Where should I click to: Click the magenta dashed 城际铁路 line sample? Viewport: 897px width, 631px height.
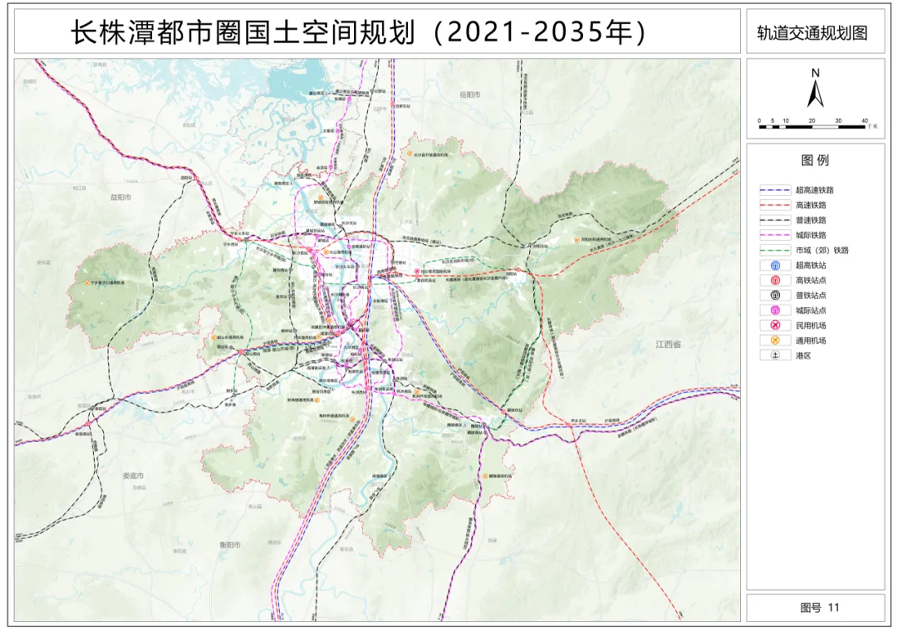pos(775,235)
